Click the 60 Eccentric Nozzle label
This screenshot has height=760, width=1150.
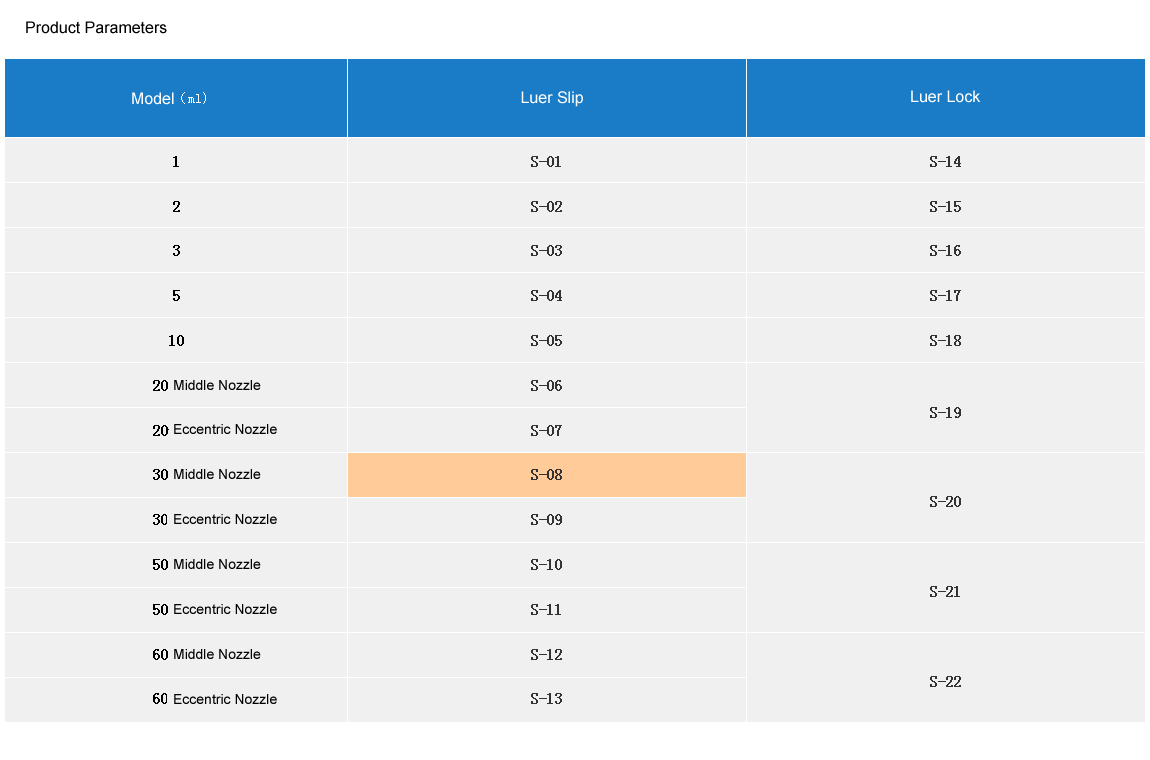[214, 699]
